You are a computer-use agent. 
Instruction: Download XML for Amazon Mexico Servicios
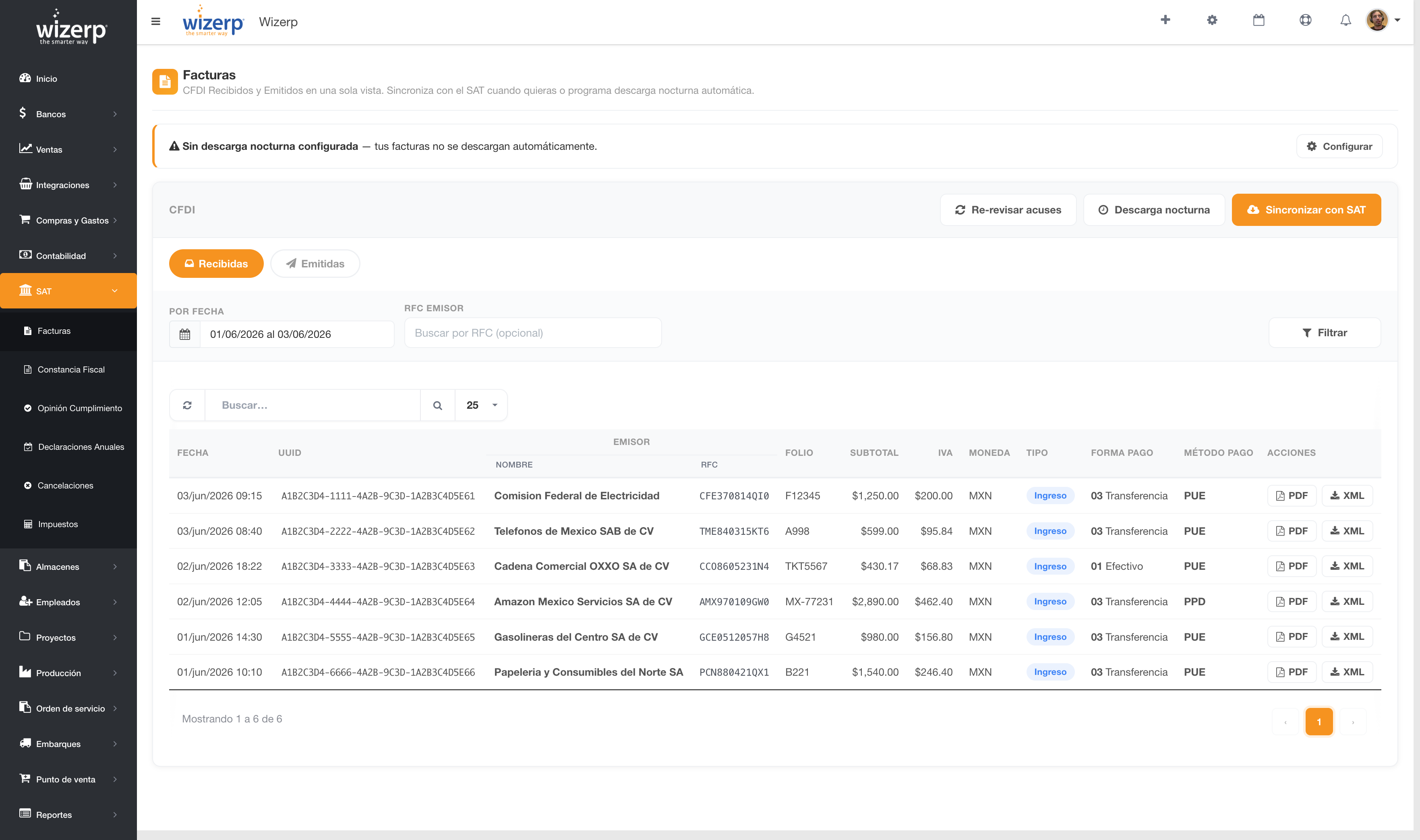pos(1347,601)
